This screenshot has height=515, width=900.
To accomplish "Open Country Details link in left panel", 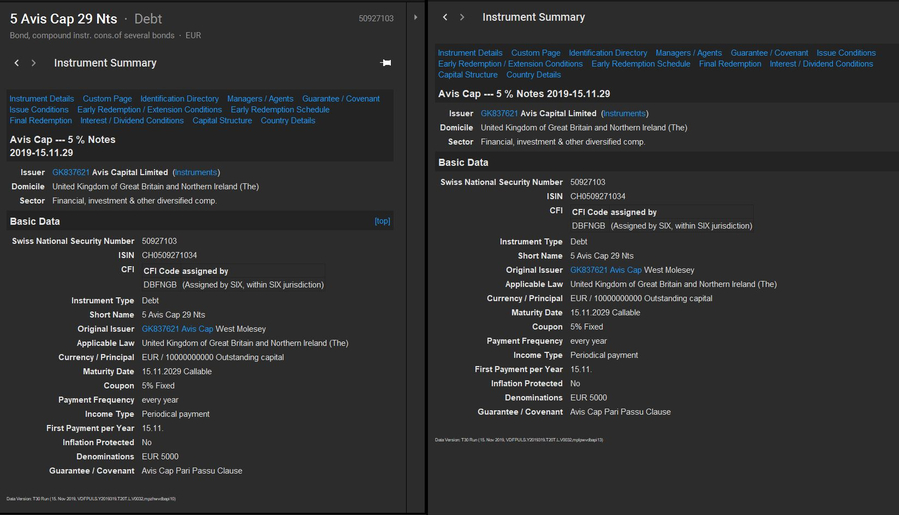I will [x=288, y=121].
